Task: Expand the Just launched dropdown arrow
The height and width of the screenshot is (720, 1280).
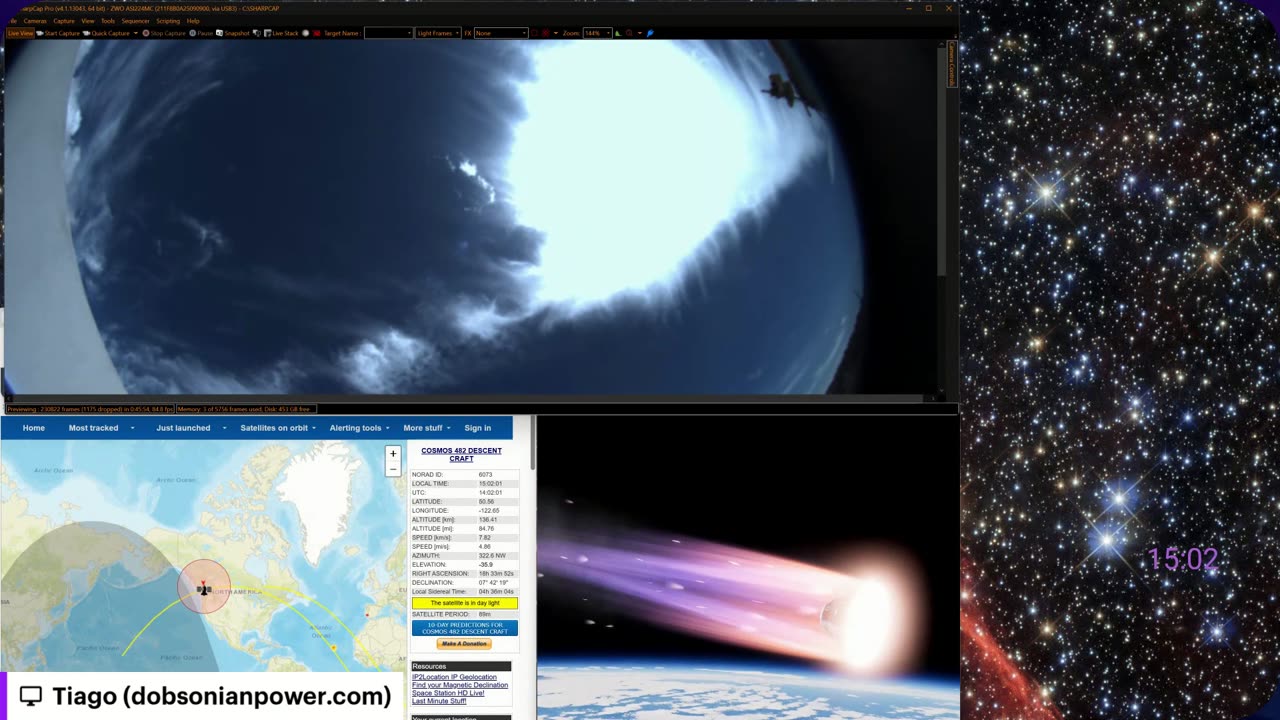Action: tap(224, 428)
